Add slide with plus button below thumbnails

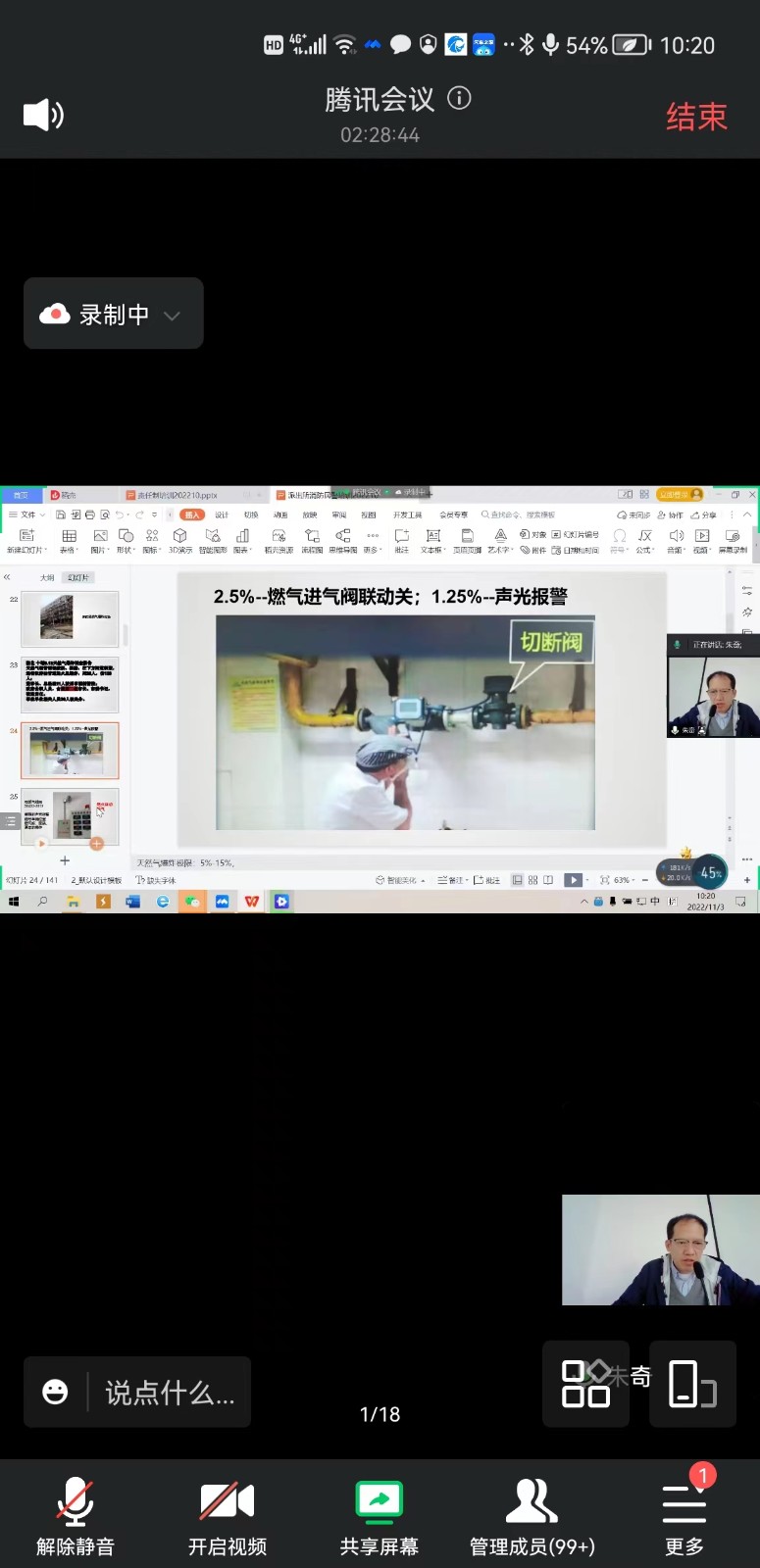[x=65, y=860]
